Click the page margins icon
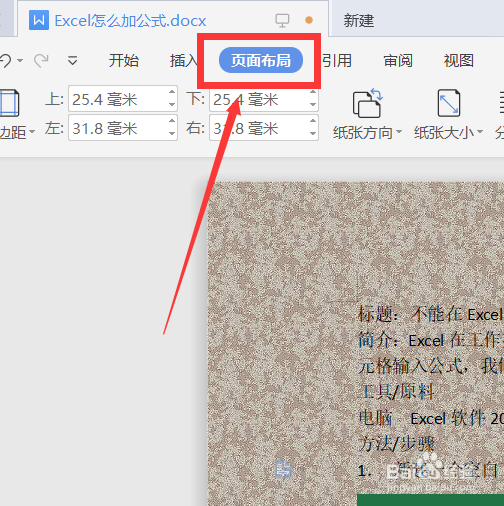 (9, 103)
